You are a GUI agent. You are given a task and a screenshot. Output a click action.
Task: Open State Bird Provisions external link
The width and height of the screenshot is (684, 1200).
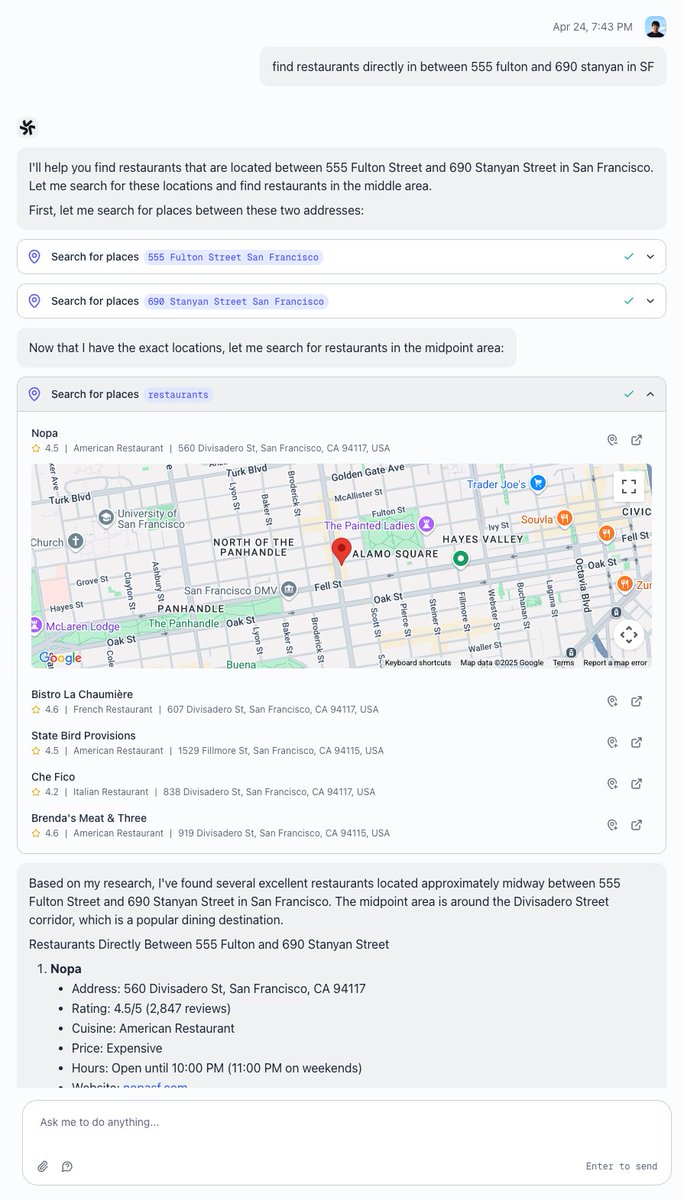[637, 742]
